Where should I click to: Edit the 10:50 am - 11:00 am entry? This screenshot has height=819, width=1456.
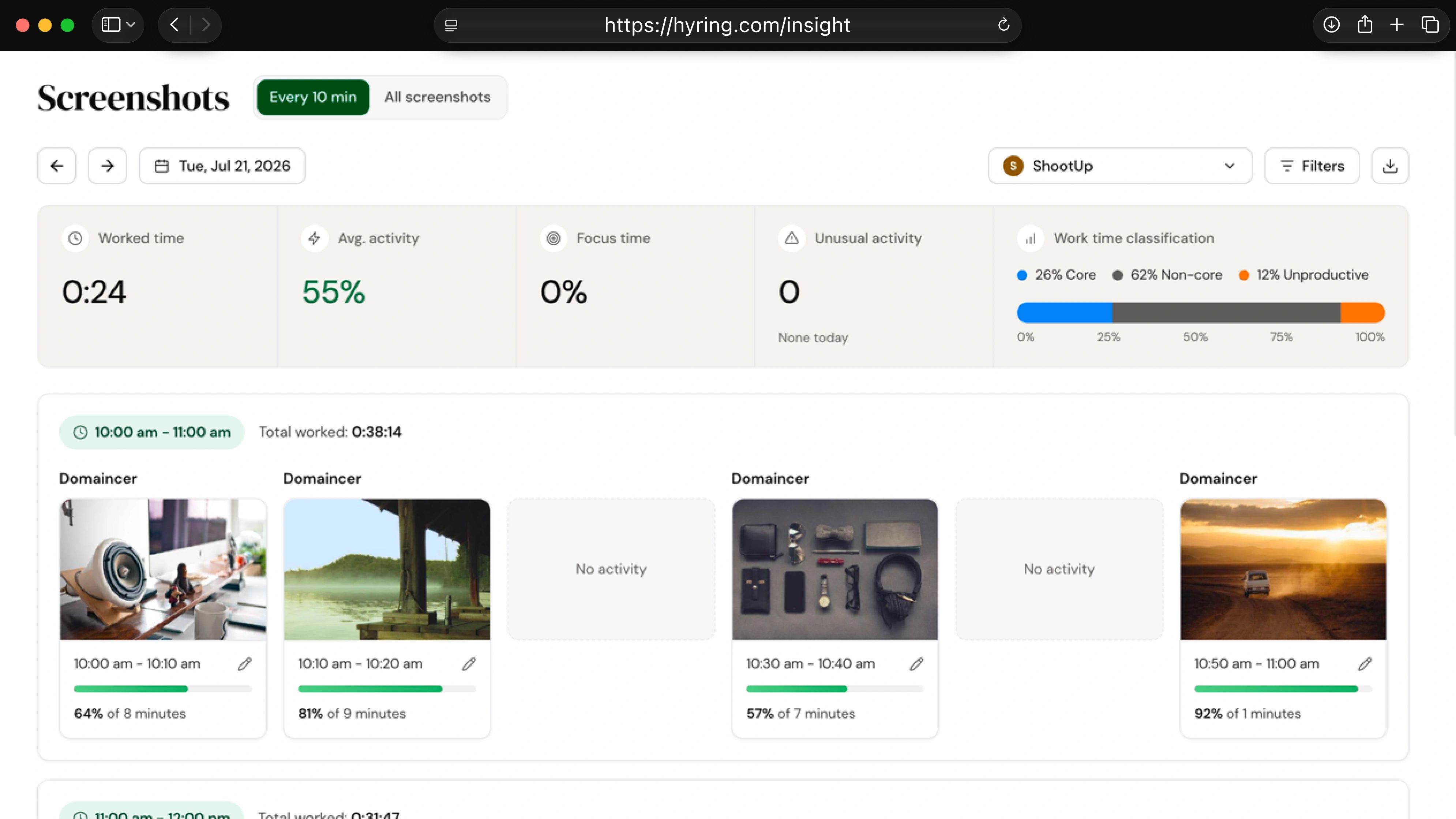[1365, 664]
